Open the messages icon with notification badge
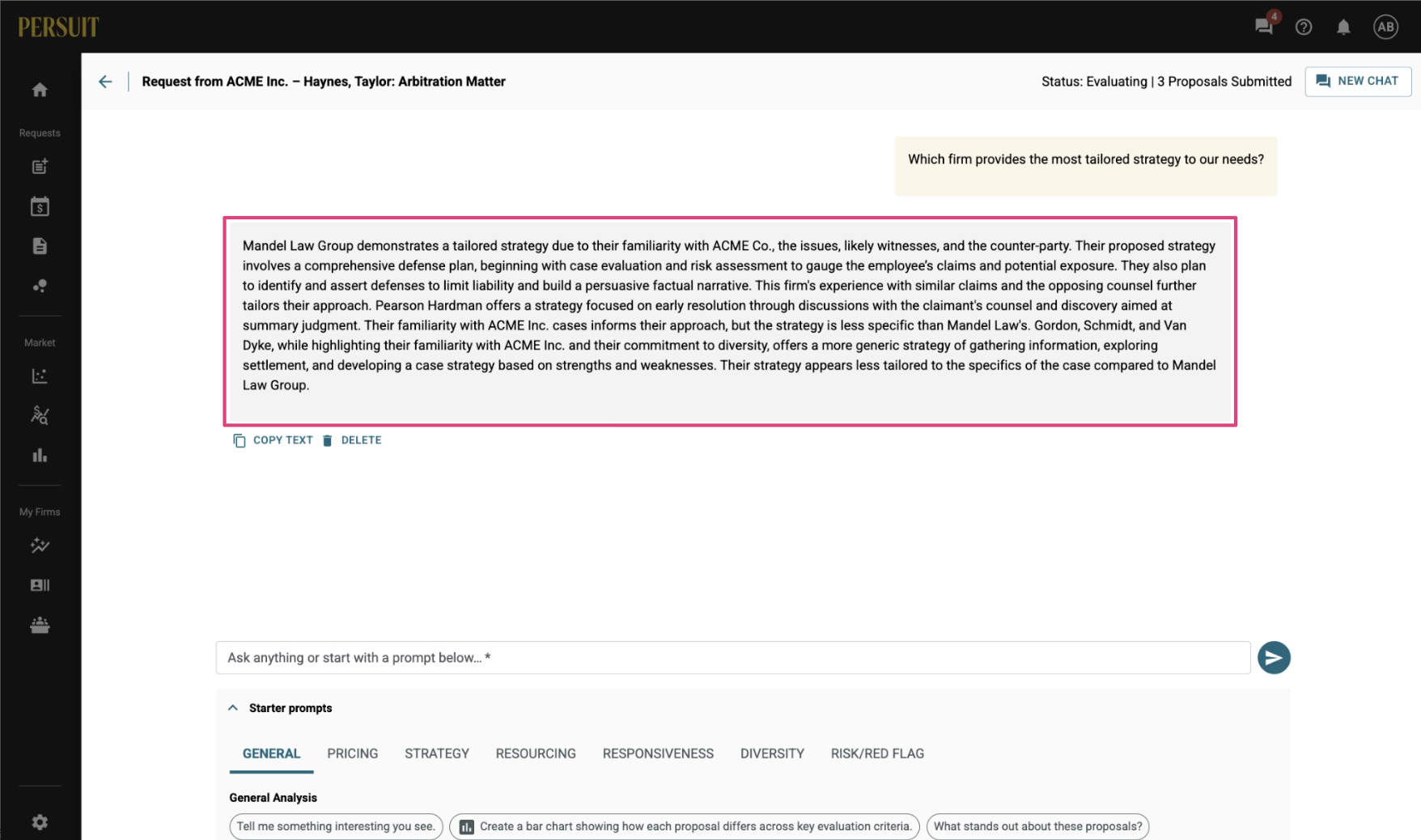This screenshot has height=840, width=1421. (1265, 25)
